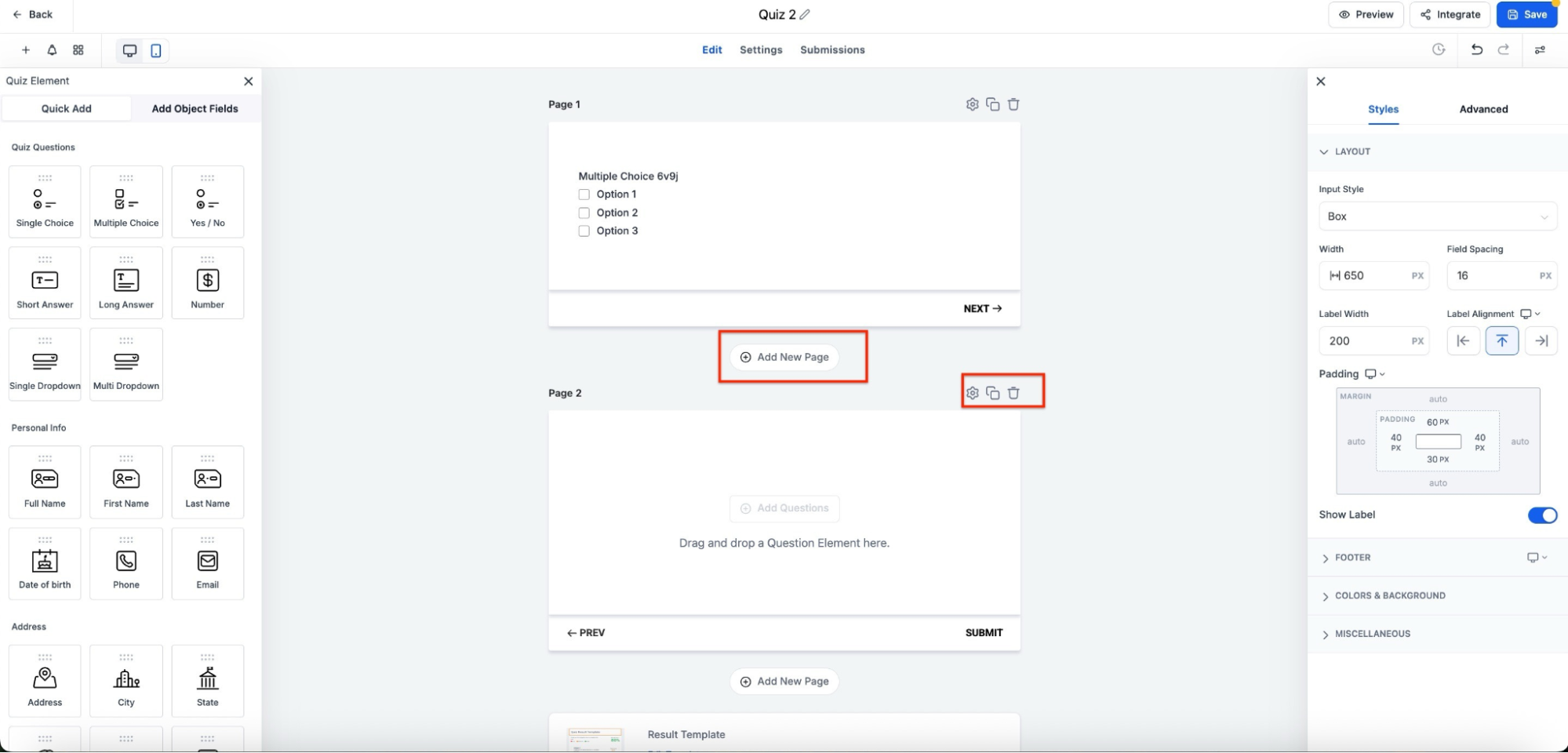Click Add New Page below Page 1

[x=784, y=357]
